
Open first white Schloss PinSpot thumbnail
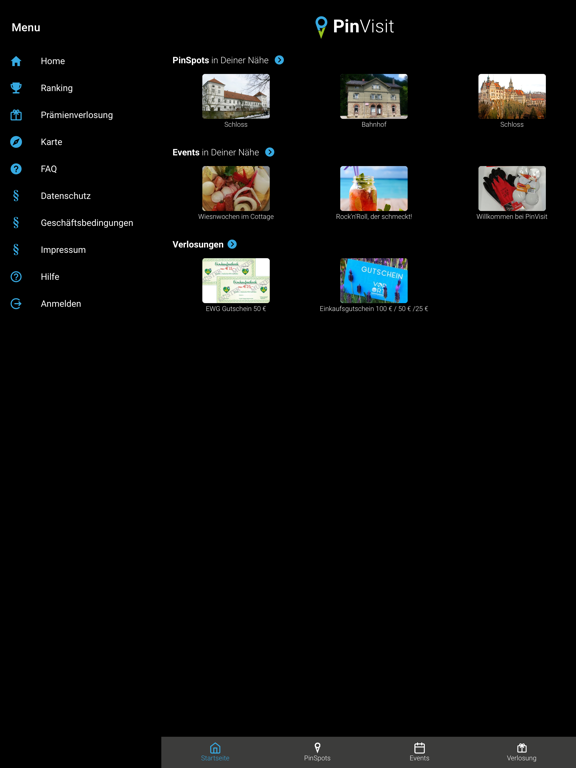click(x=236, y=96)
